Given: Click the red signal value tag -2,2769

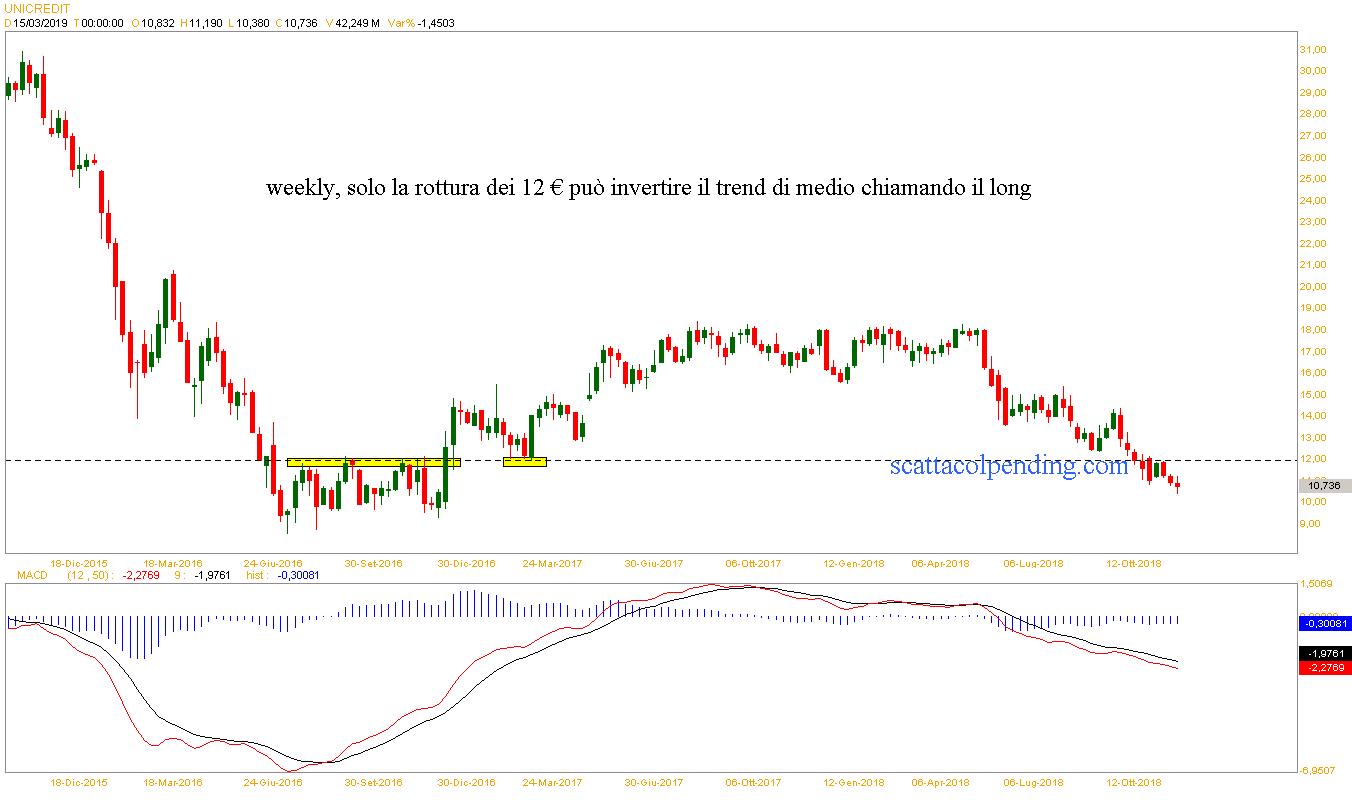Looking at the screenshot, I should click(x=1323, y=668).
